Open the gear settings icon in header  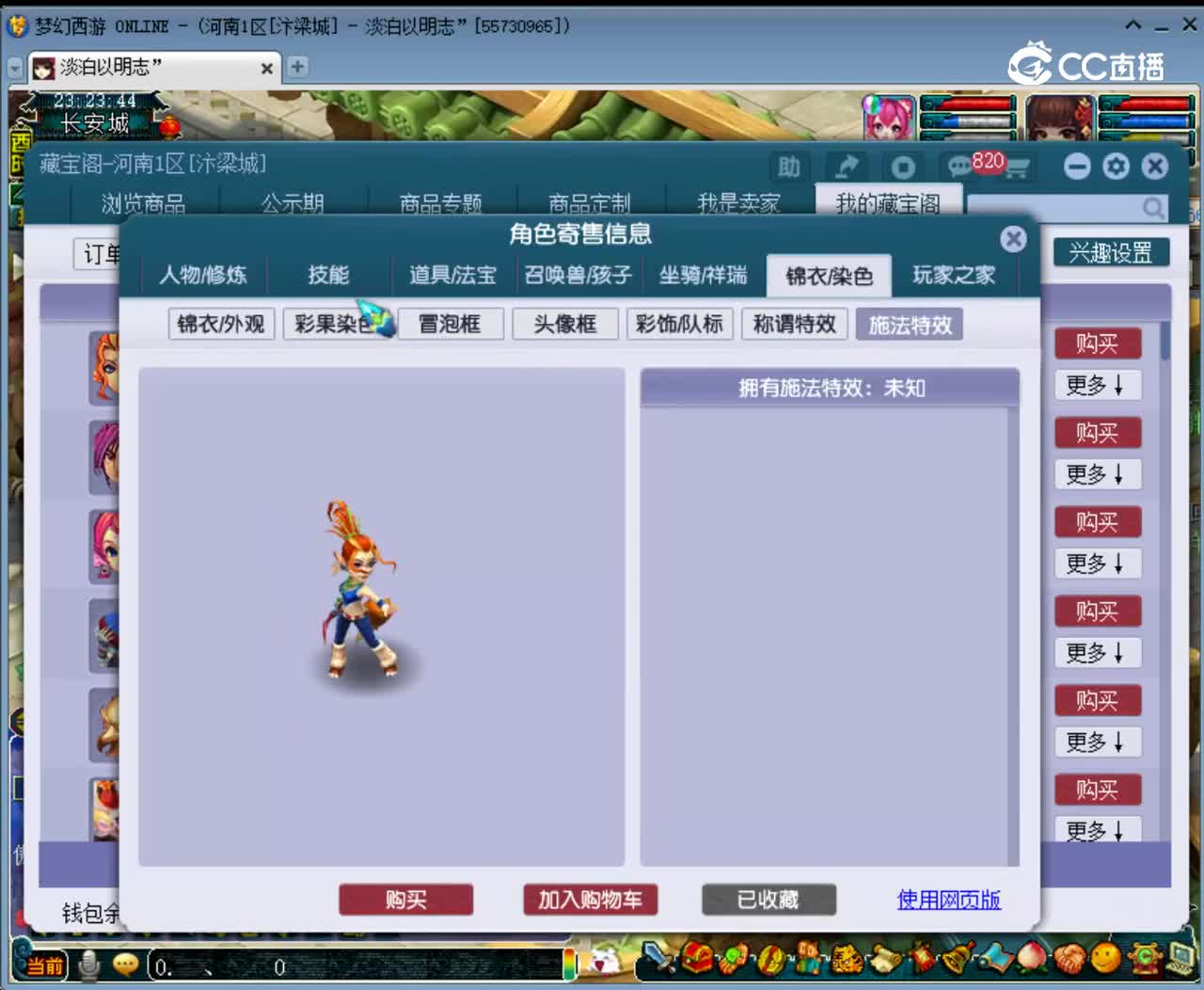[1116, 167]
